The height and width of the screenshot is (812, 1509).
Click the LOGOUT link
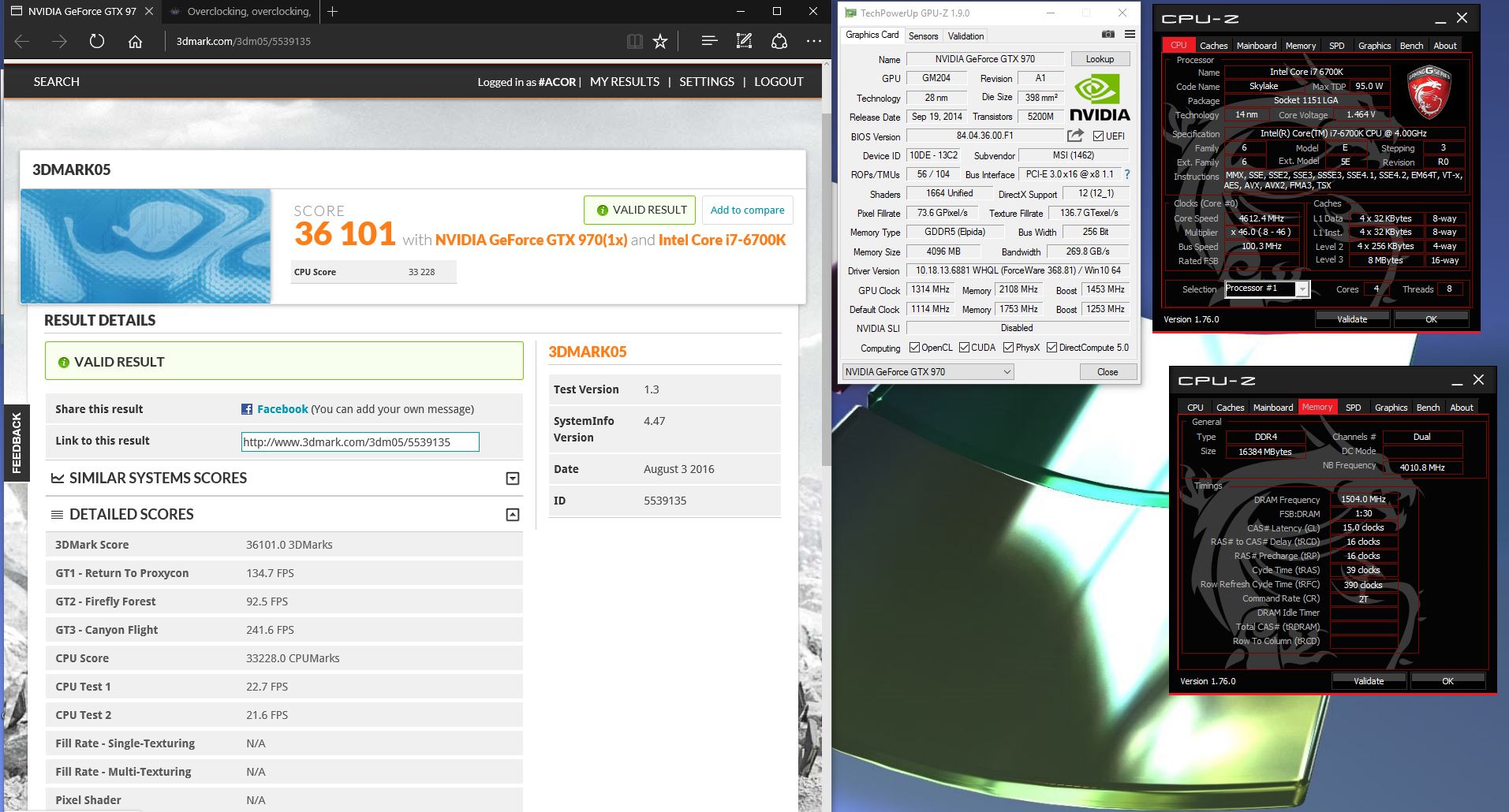779,81
